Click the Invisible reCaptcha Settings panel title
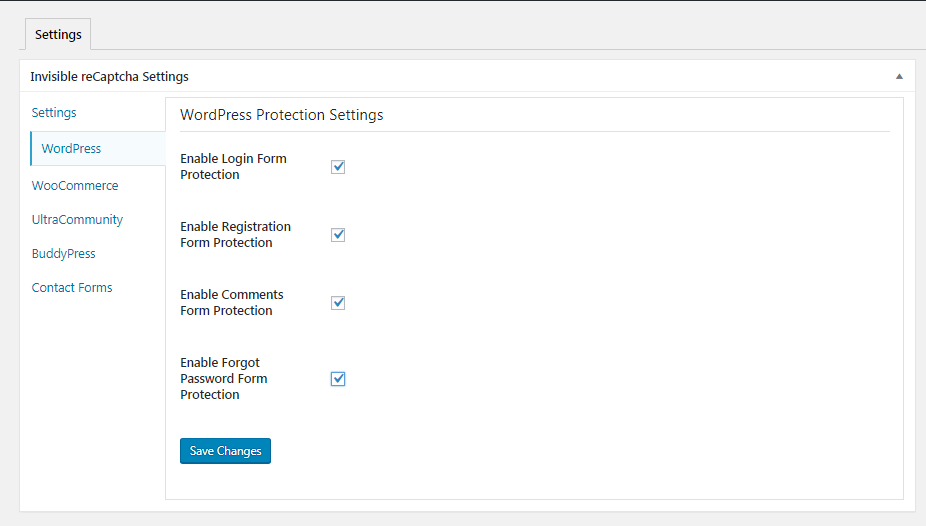The image size is (926, 526). pos(109,76)
